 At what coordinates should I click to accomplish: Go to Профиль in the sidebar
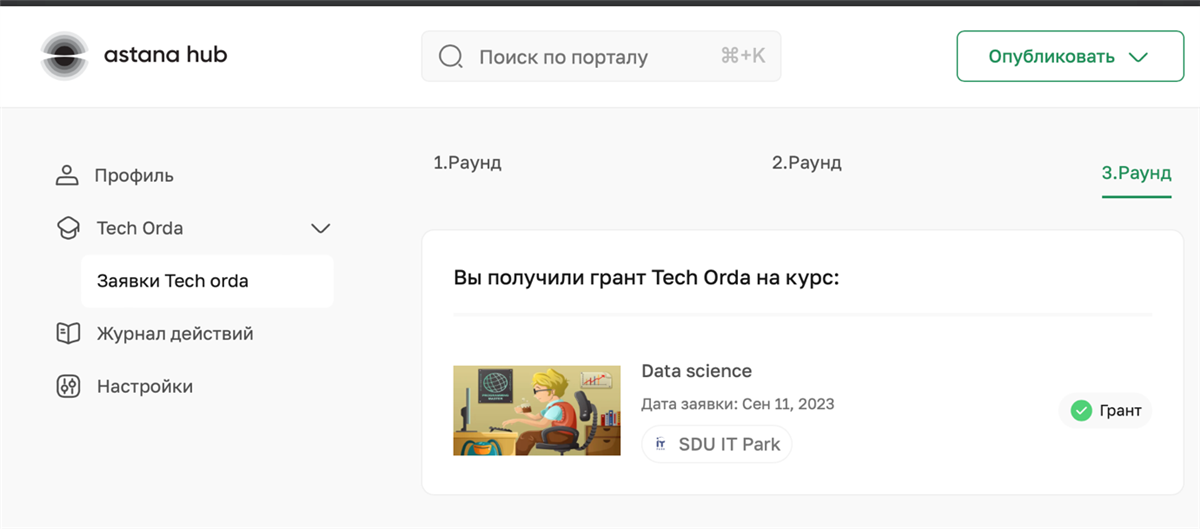click(134, 176)
